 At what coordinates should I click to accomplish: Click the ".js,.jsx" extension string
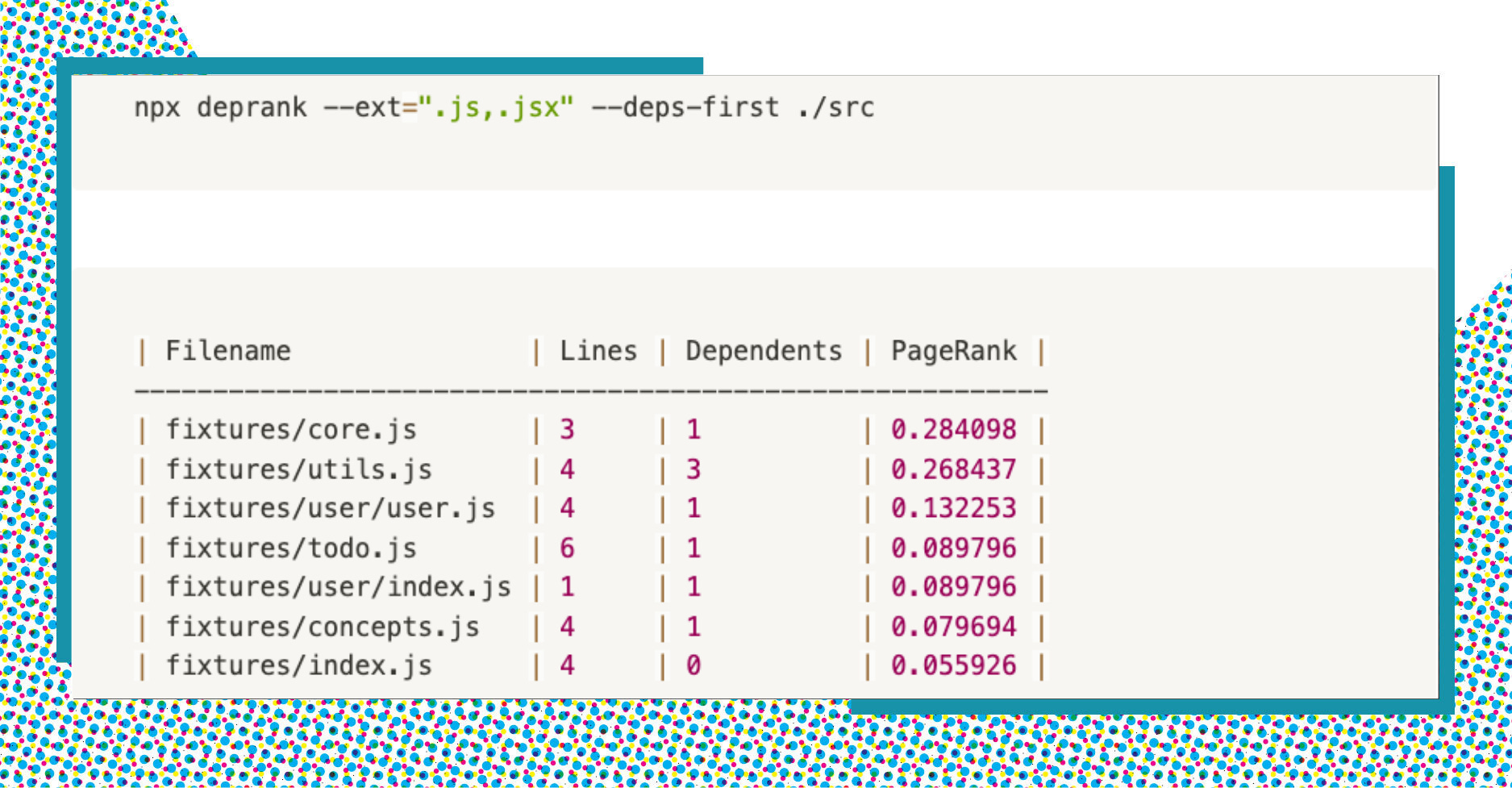click(x=495, y=107)
